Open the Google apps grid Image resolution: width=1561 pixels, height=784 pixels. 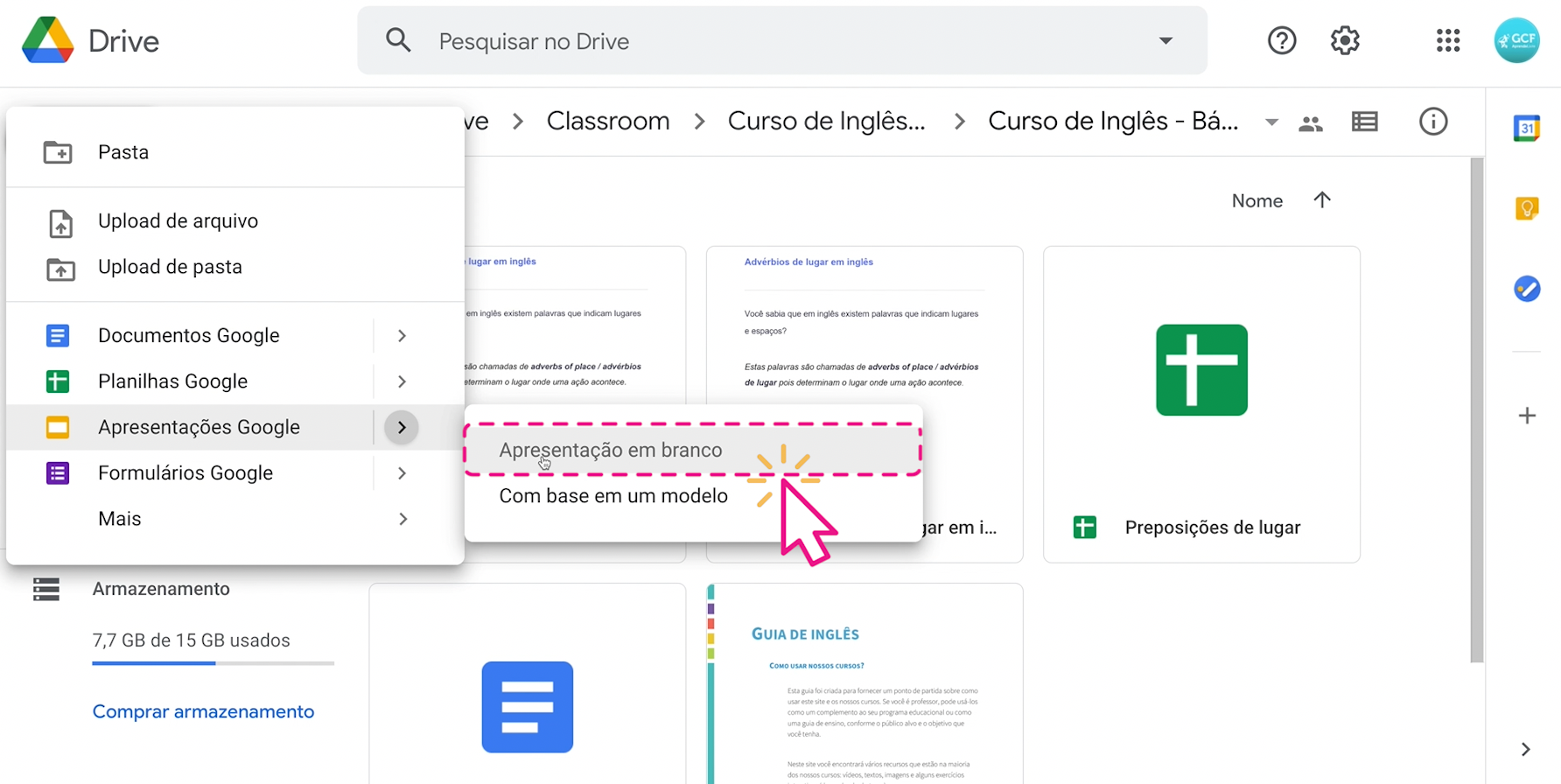pos(1448,40)
